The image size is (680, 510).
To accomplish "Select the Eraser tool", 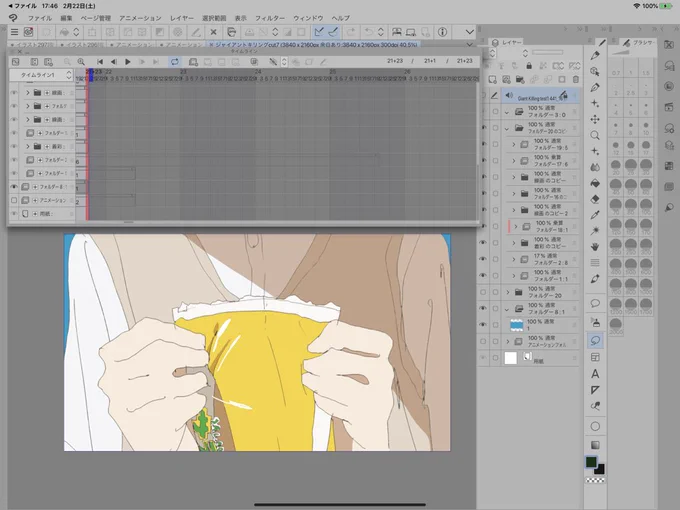I will coord(595,199).
